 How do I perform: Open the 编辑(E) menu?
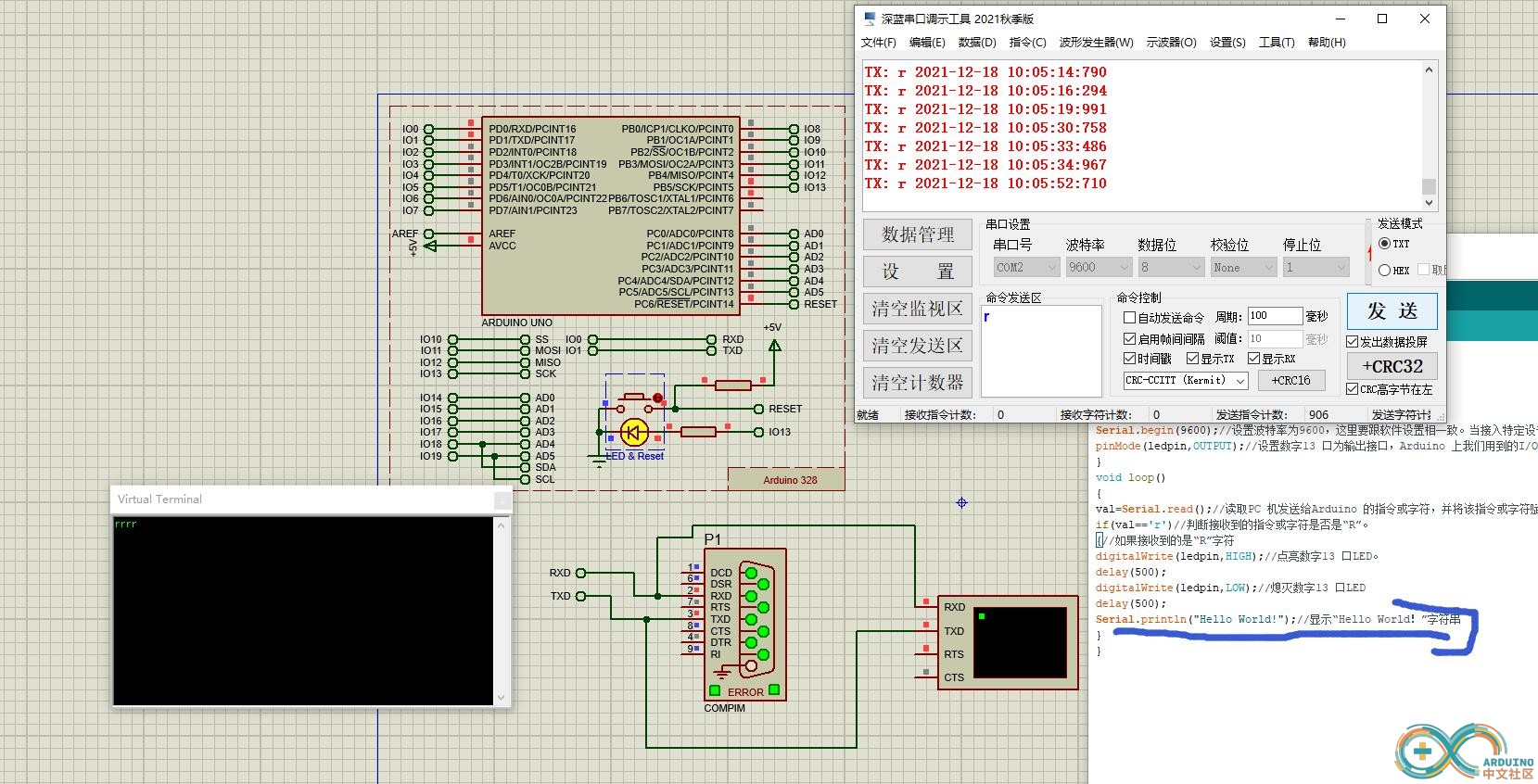coord(927,43)
